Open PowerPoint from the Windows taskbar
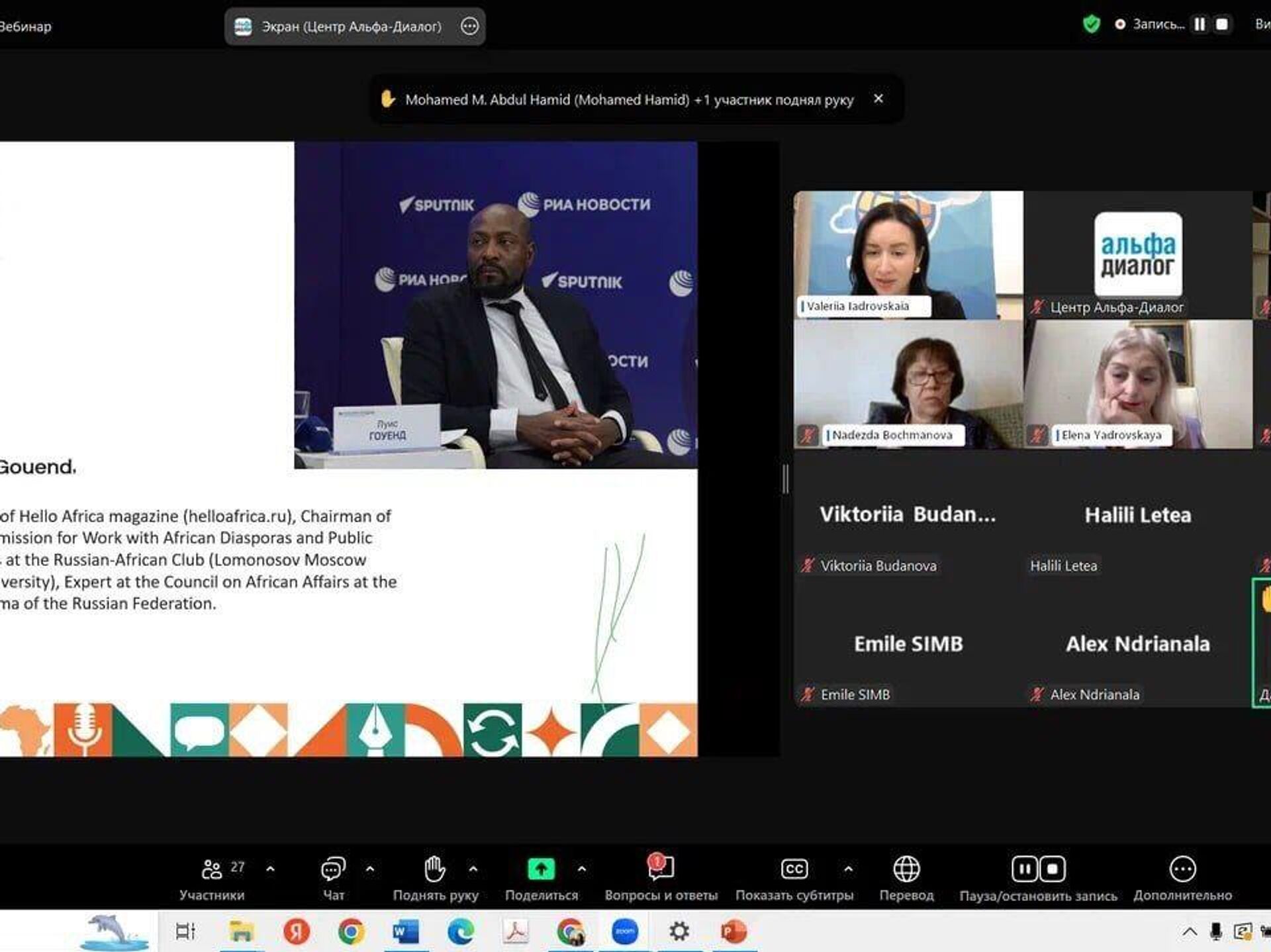1271x952 pixels. point(733,931)
